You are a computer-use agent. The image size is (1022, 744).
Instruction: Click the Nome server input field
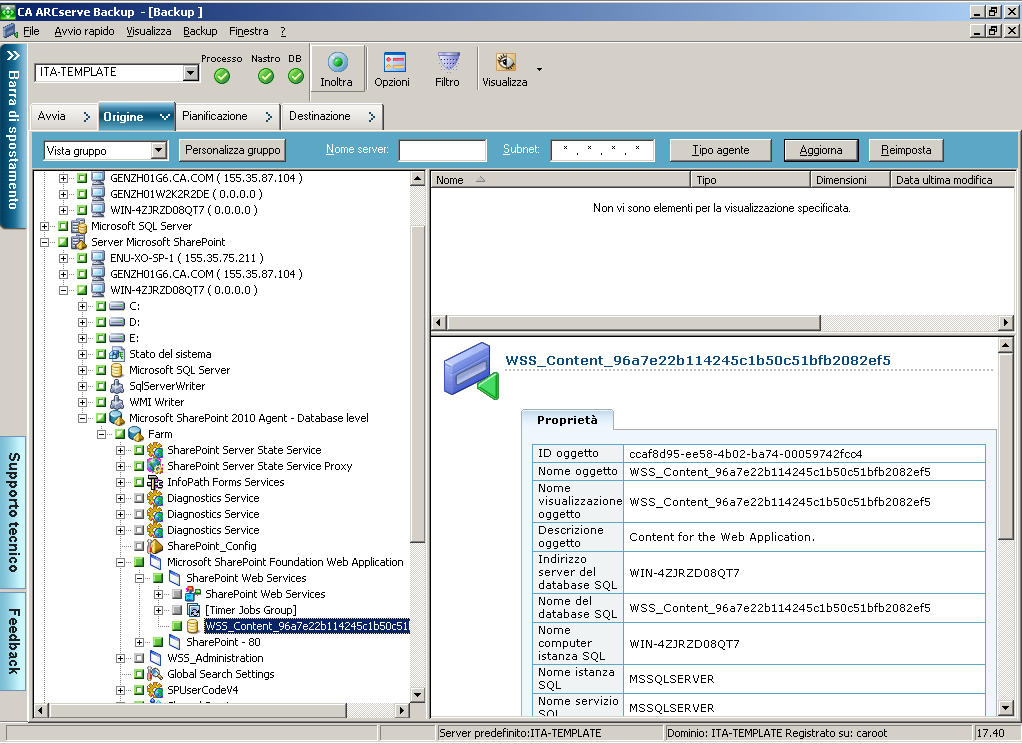point(442,150)
